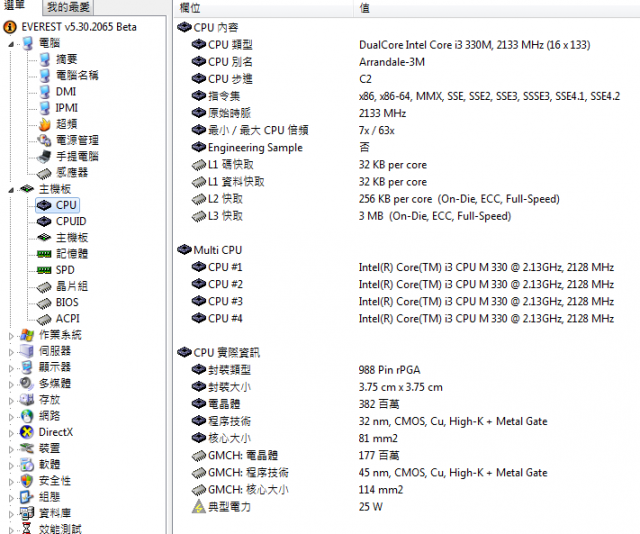Open the BIOS chip icon
The height and width of the screenshot is (534, 640).
pyautogui.click(x=44, y=303)
